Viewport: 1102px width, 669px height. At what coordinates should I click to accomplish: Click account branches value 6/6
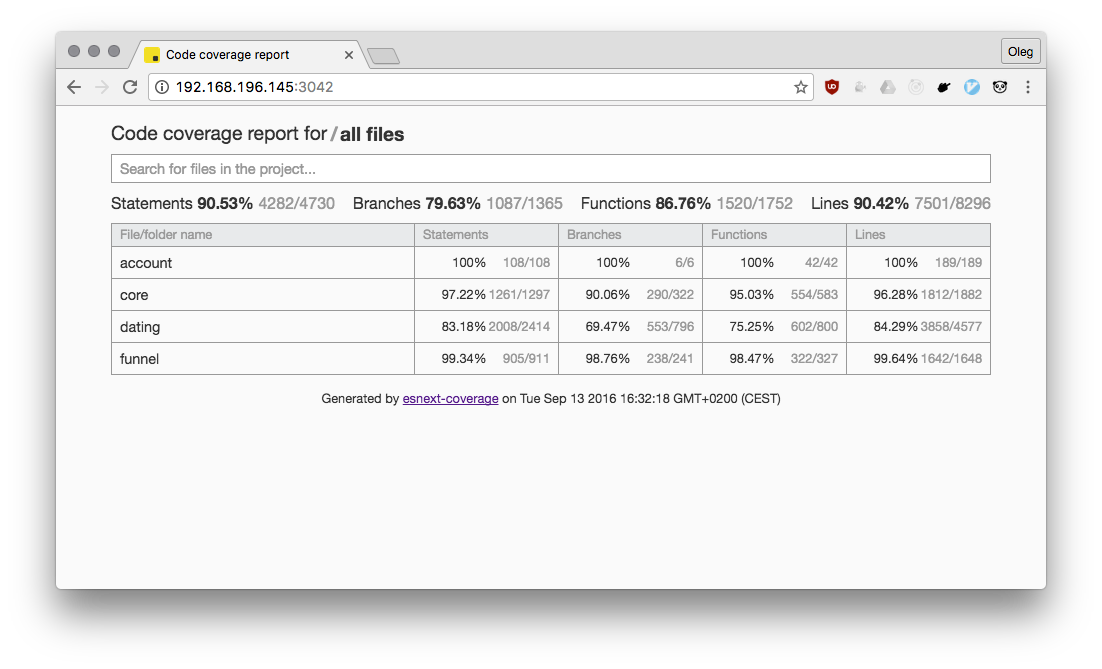coord(685,263)
